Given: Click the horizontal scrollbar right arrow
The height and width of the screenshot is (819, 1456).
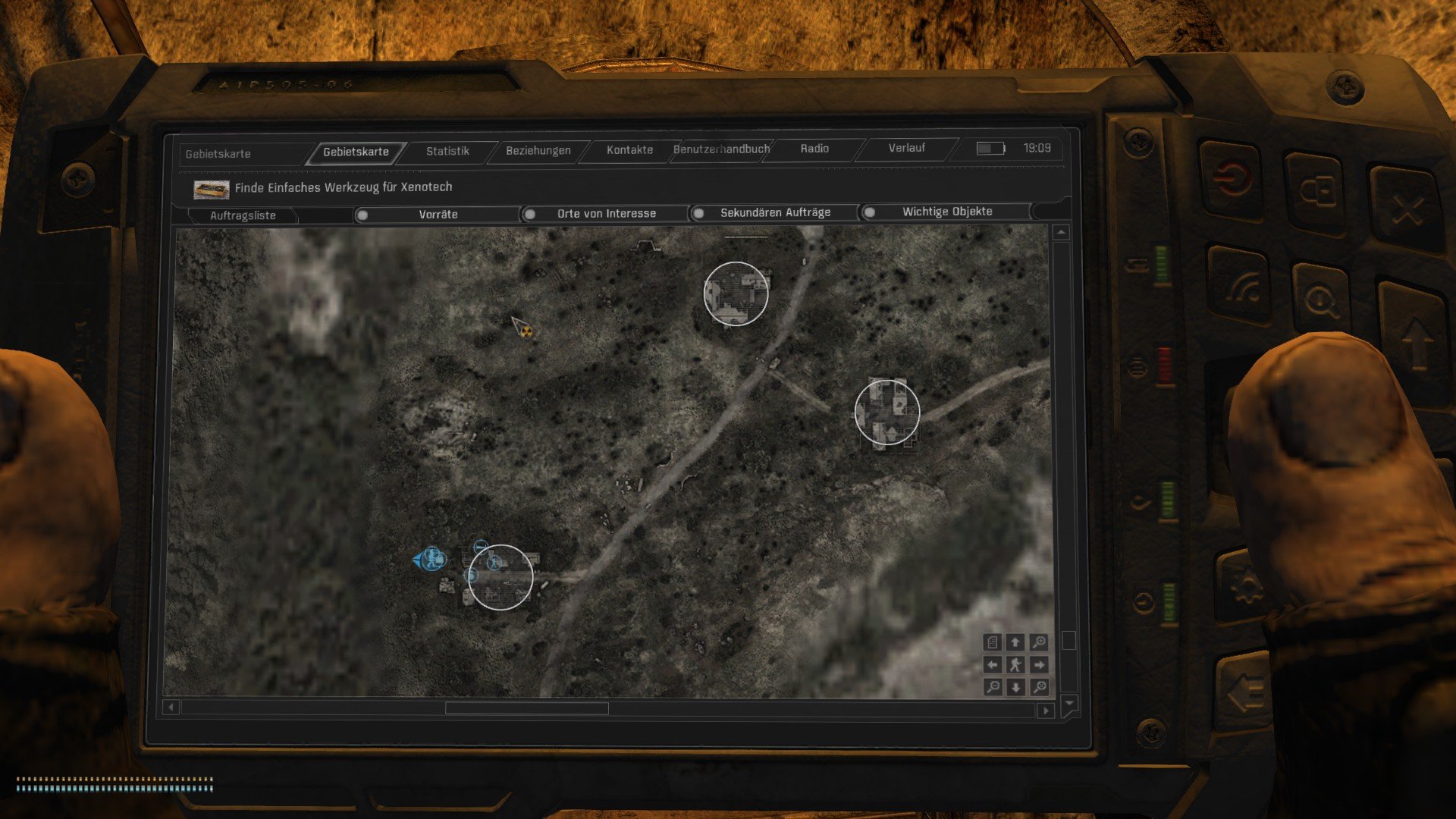Looking at the screenshot, I should tap(1046, 711).
